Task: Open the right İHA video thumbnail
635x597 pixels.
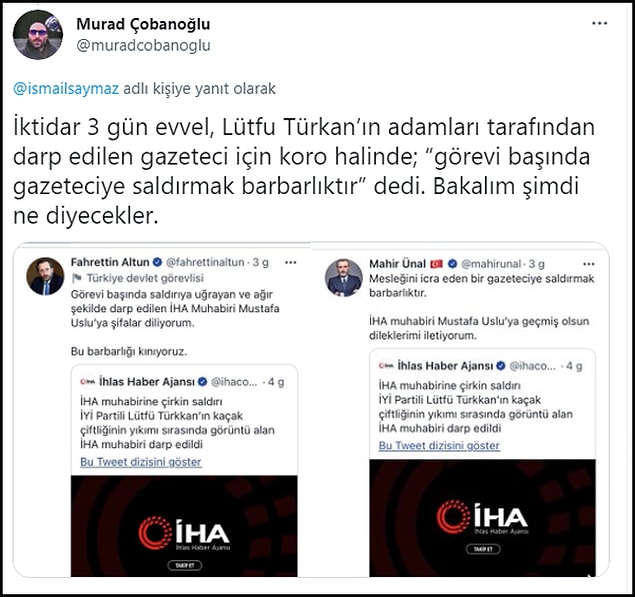Action: pos(482,518)
